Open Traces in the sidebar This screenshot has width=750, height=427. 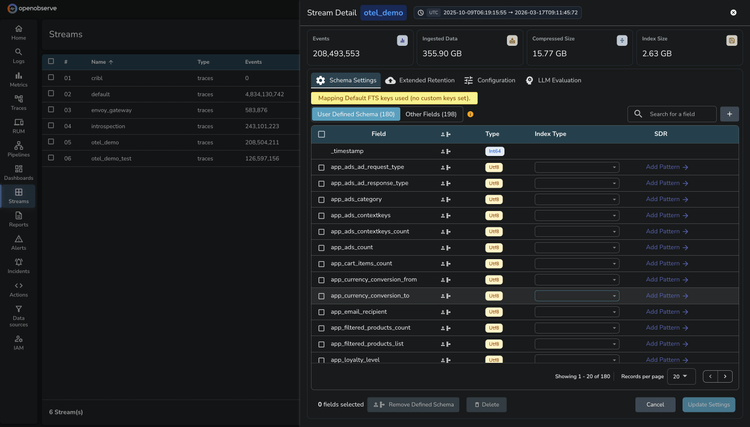(18, 103)
